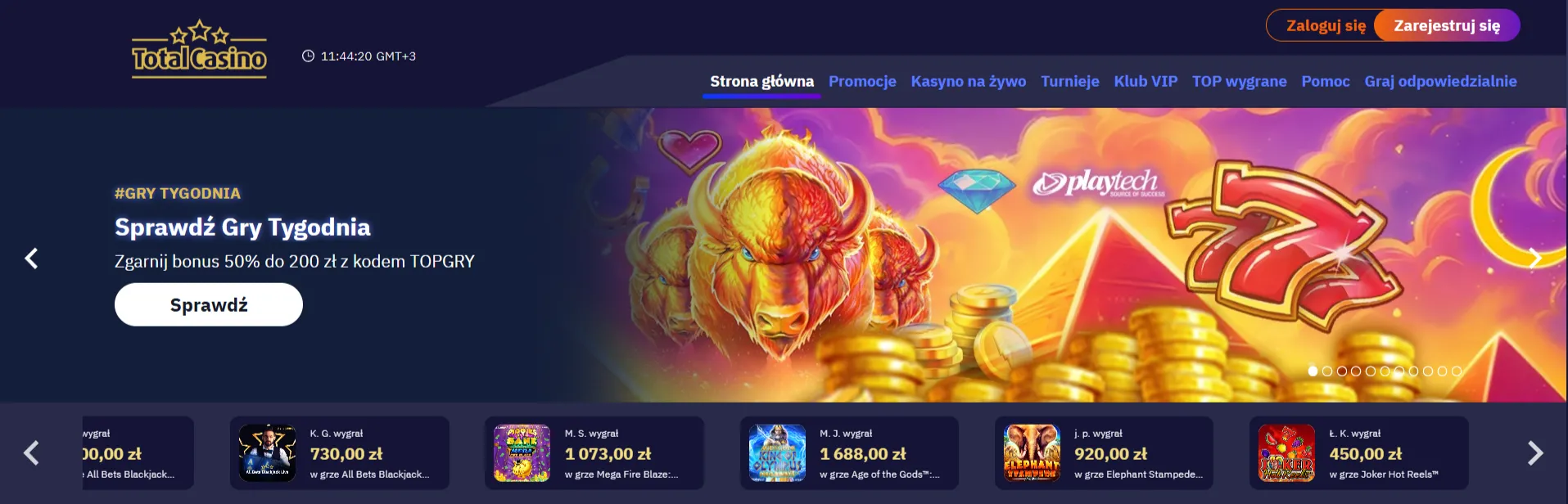1568x504 pixels.
Task: Open the All Bets Blackjack game icon
Action: pyautogui.click(x=267, y=452)
